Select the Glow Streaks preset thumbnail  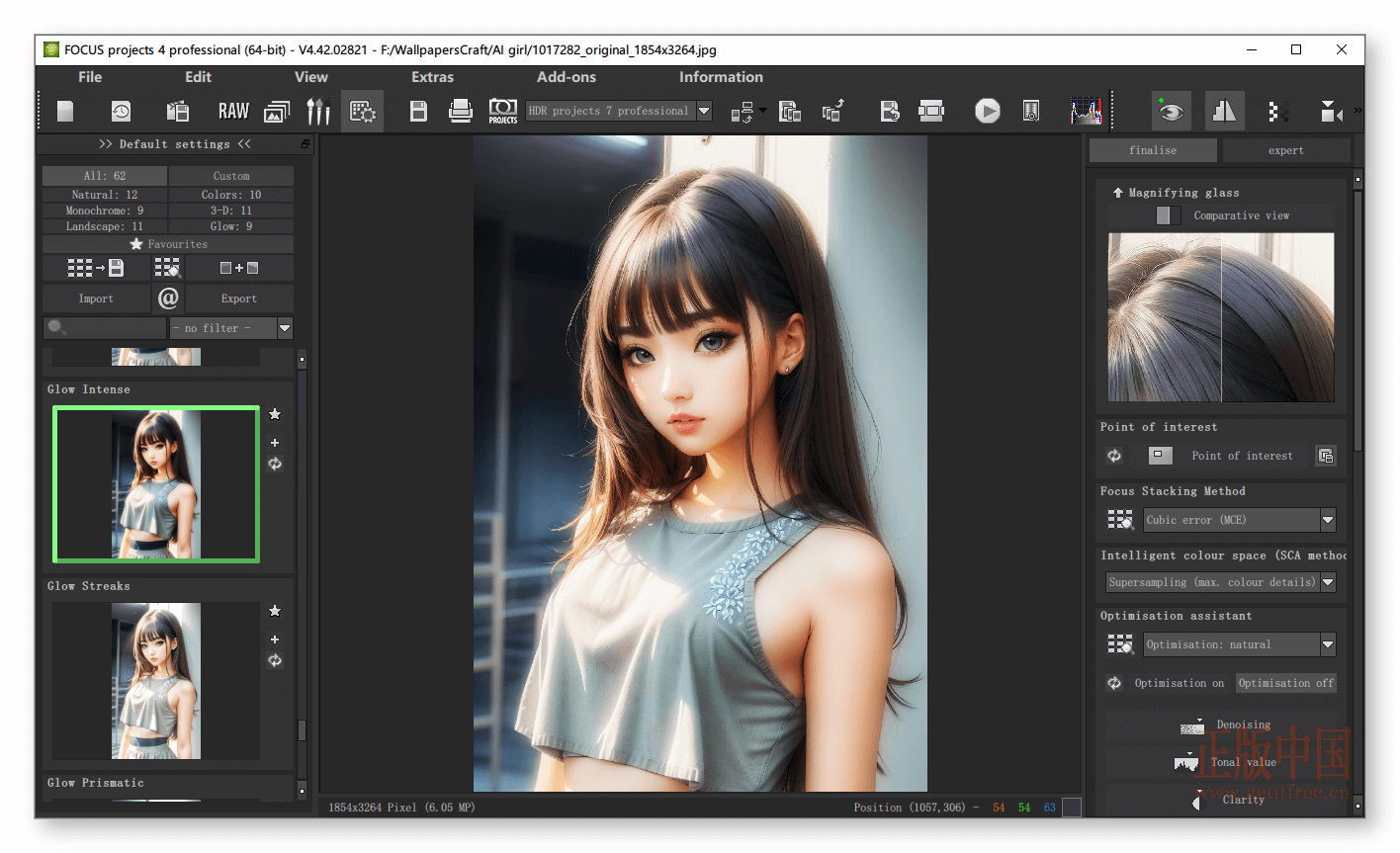coord(156,681)
